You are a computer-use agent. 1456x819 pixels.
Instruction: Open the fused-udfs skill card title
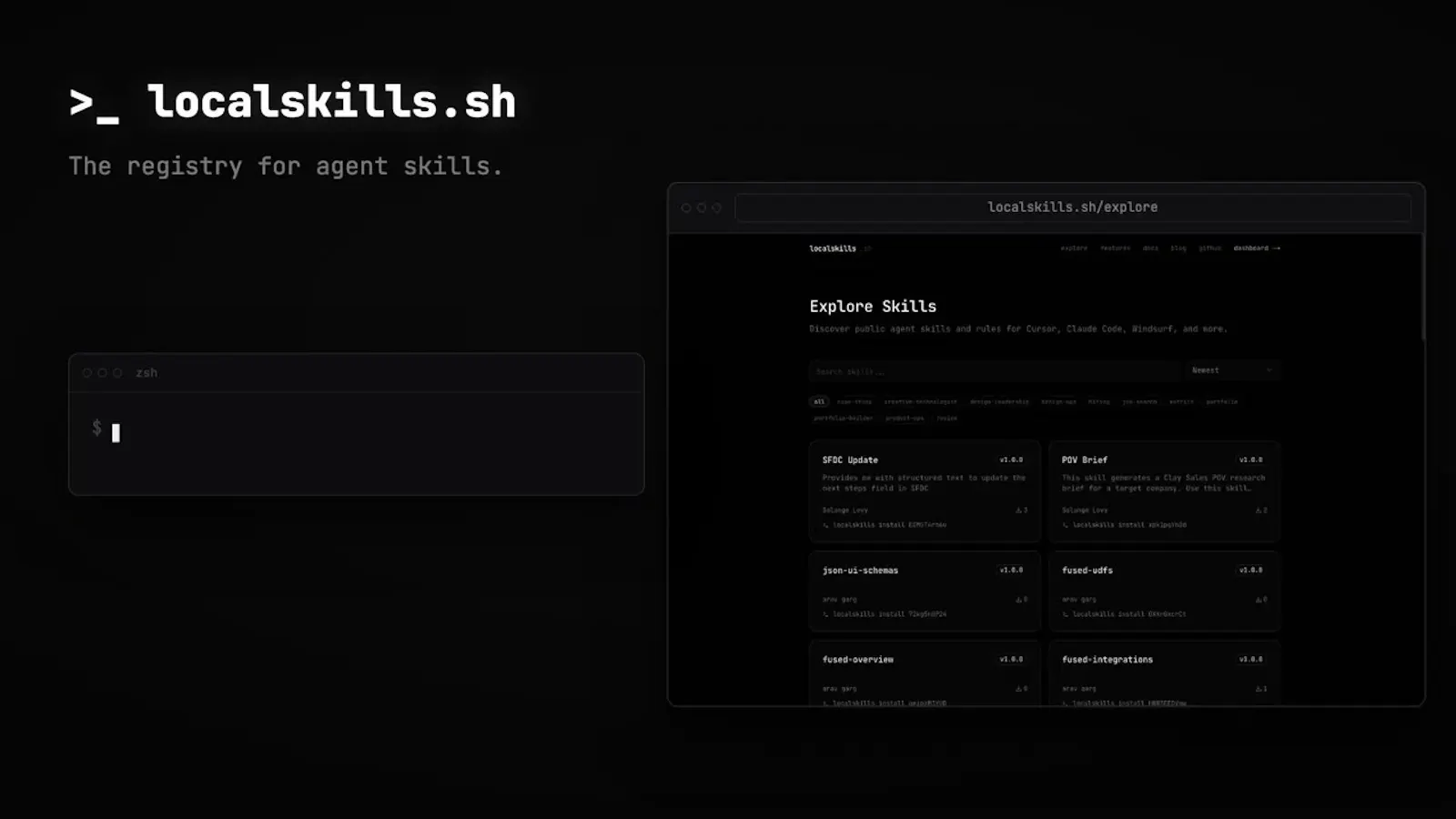pyautogui.click(x=1087, y=571)
